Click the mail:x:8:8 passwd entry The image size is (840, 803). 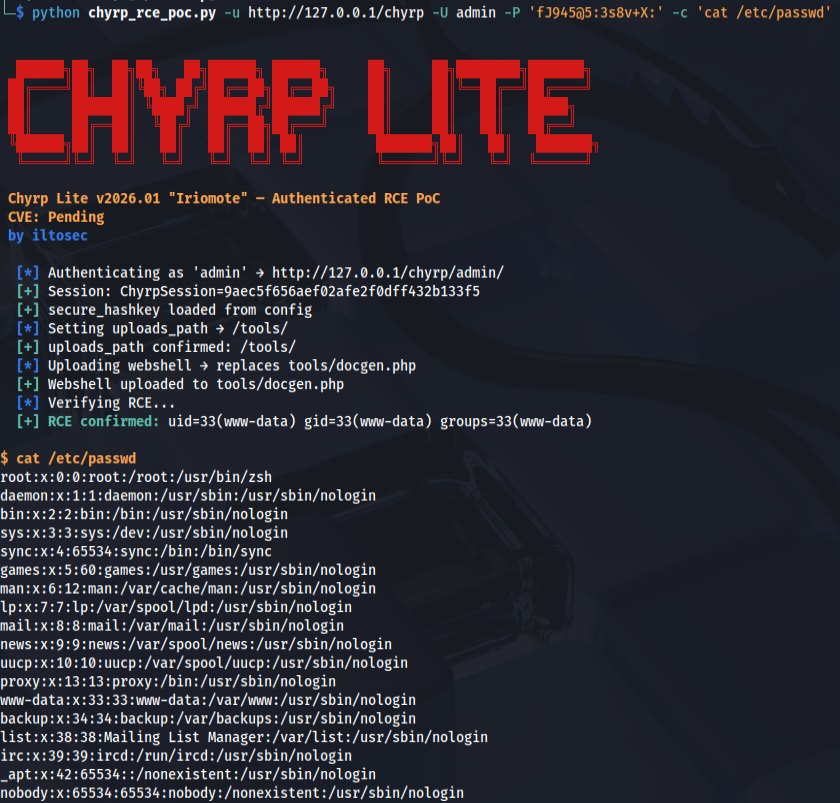(172, 626)
